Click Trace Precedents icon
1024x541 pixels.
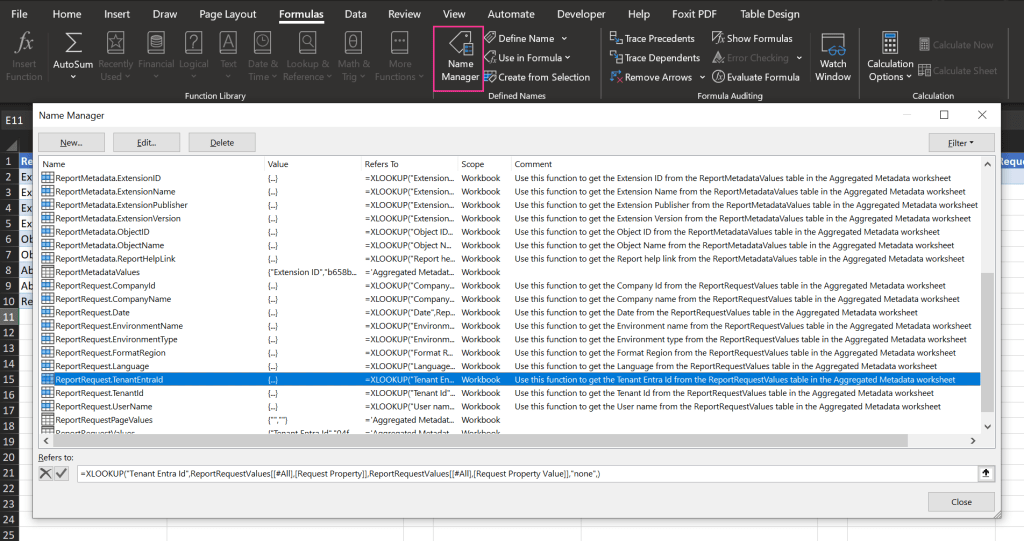(x=616, y=38)
